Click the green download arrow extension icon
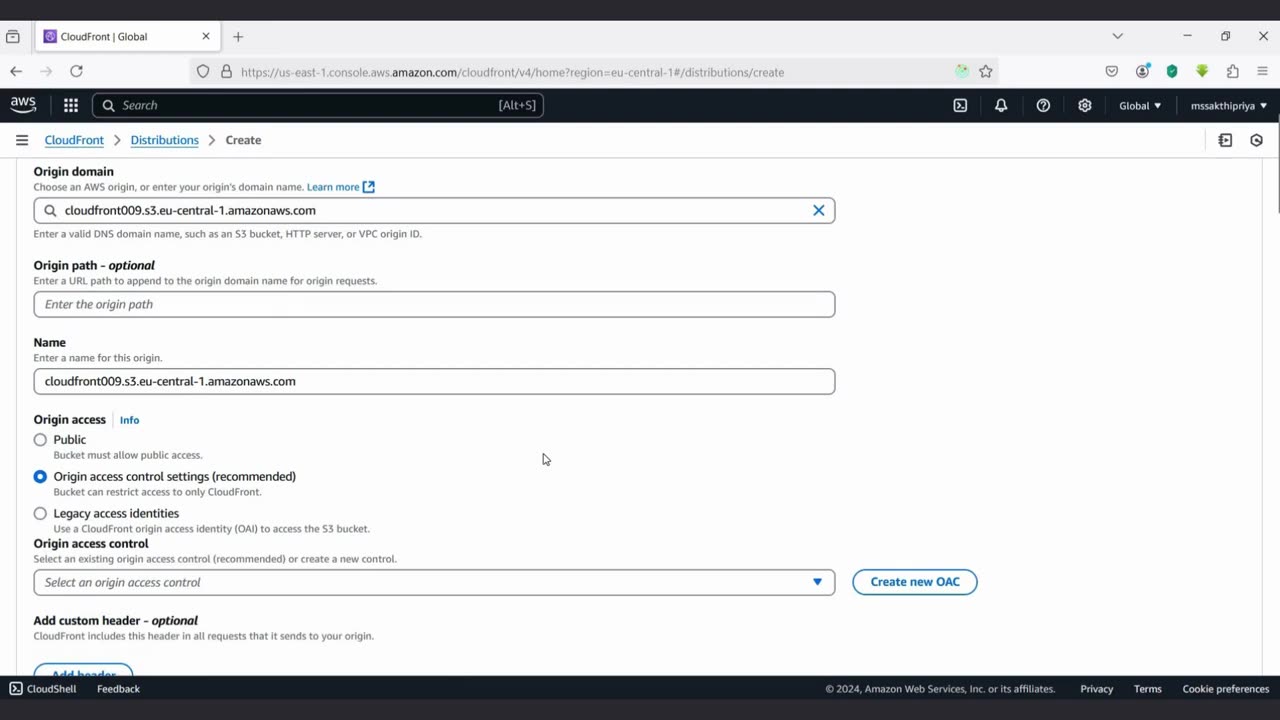Viewport: 1280px width, 720px height. 1202,71
